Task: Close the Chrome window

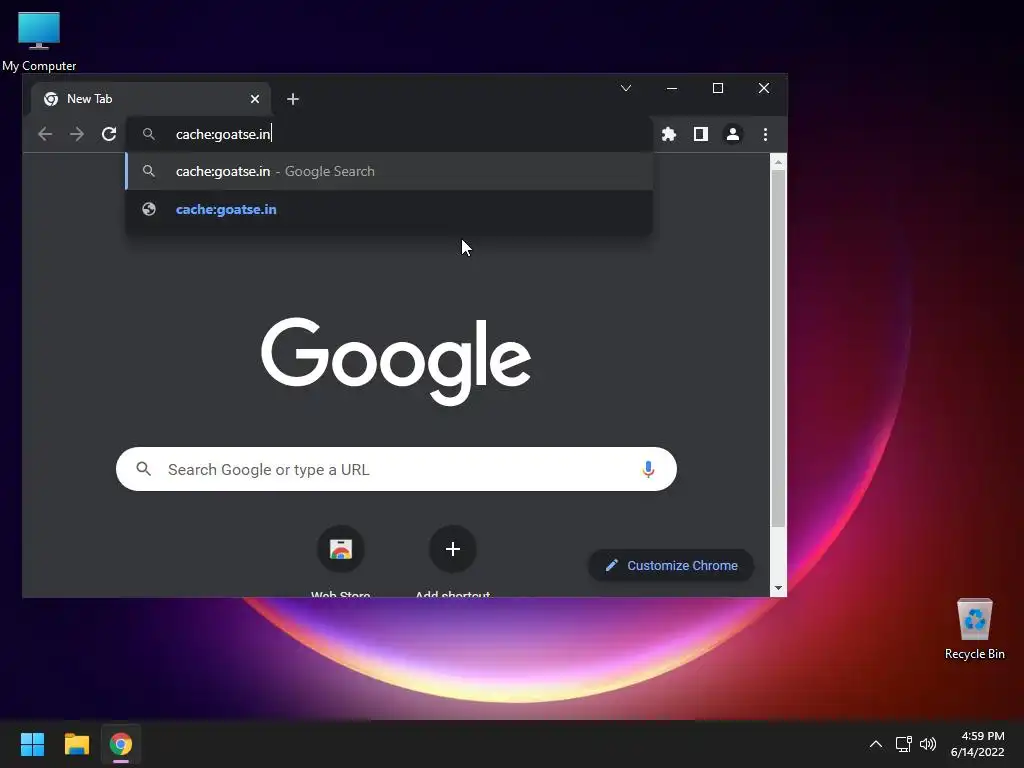Action: pyautogui.click(x=763, y=88)
